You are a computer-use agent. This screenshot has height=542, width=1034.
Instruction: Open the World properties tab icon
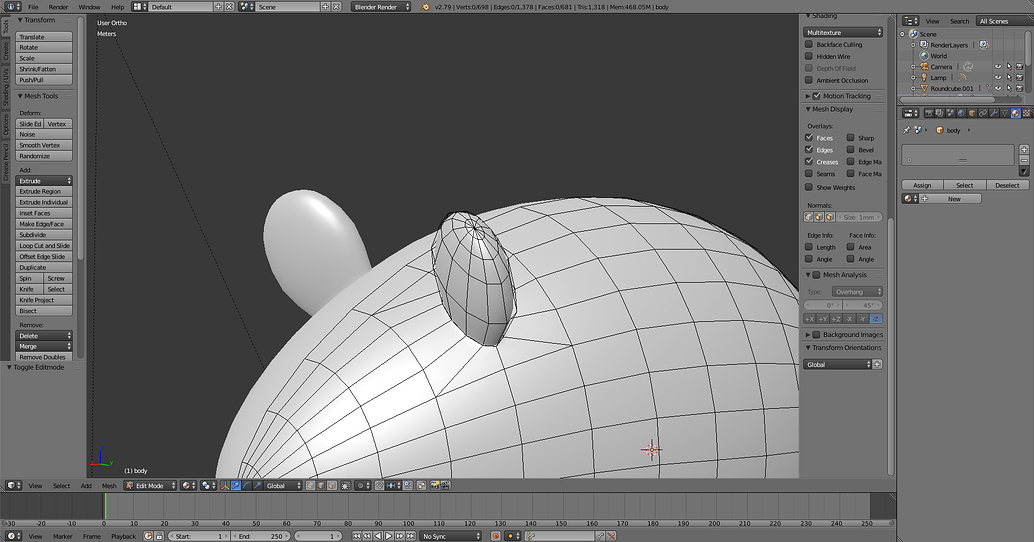point(961,113)
